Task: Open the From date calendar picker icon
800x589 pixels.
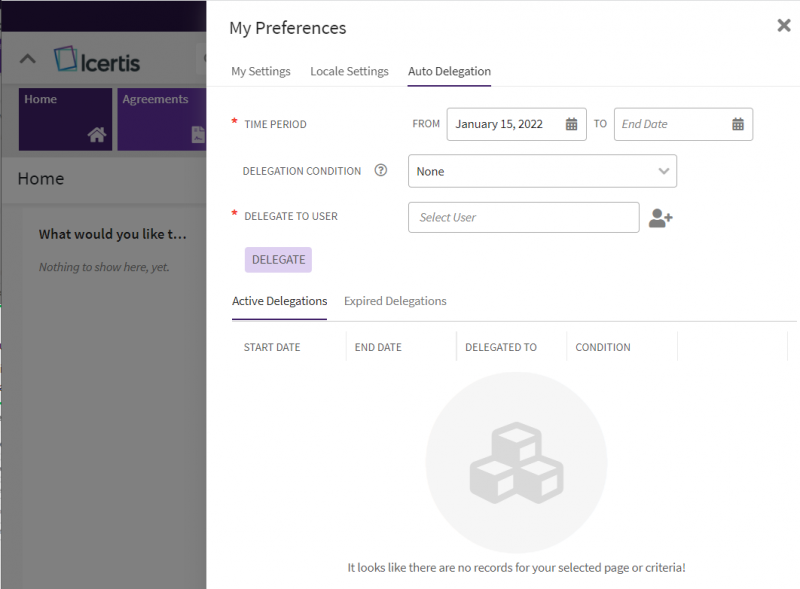Action: (571, 124)
